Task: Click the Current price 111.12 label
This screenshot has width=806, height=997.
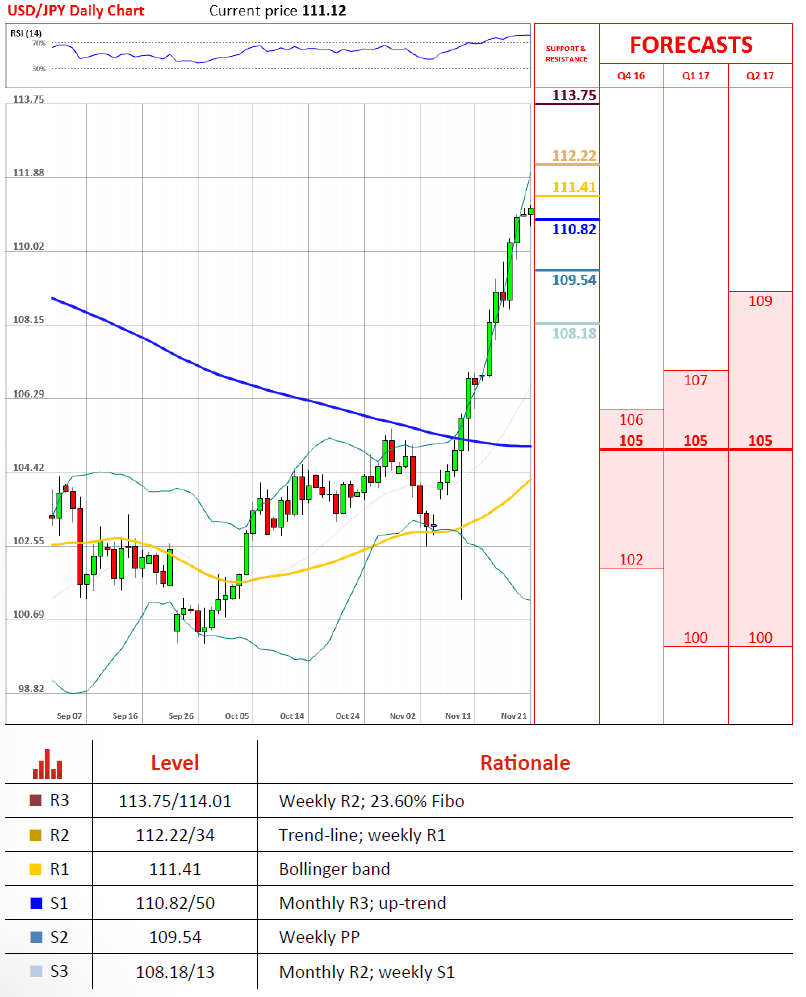Action: pos(278,11)
